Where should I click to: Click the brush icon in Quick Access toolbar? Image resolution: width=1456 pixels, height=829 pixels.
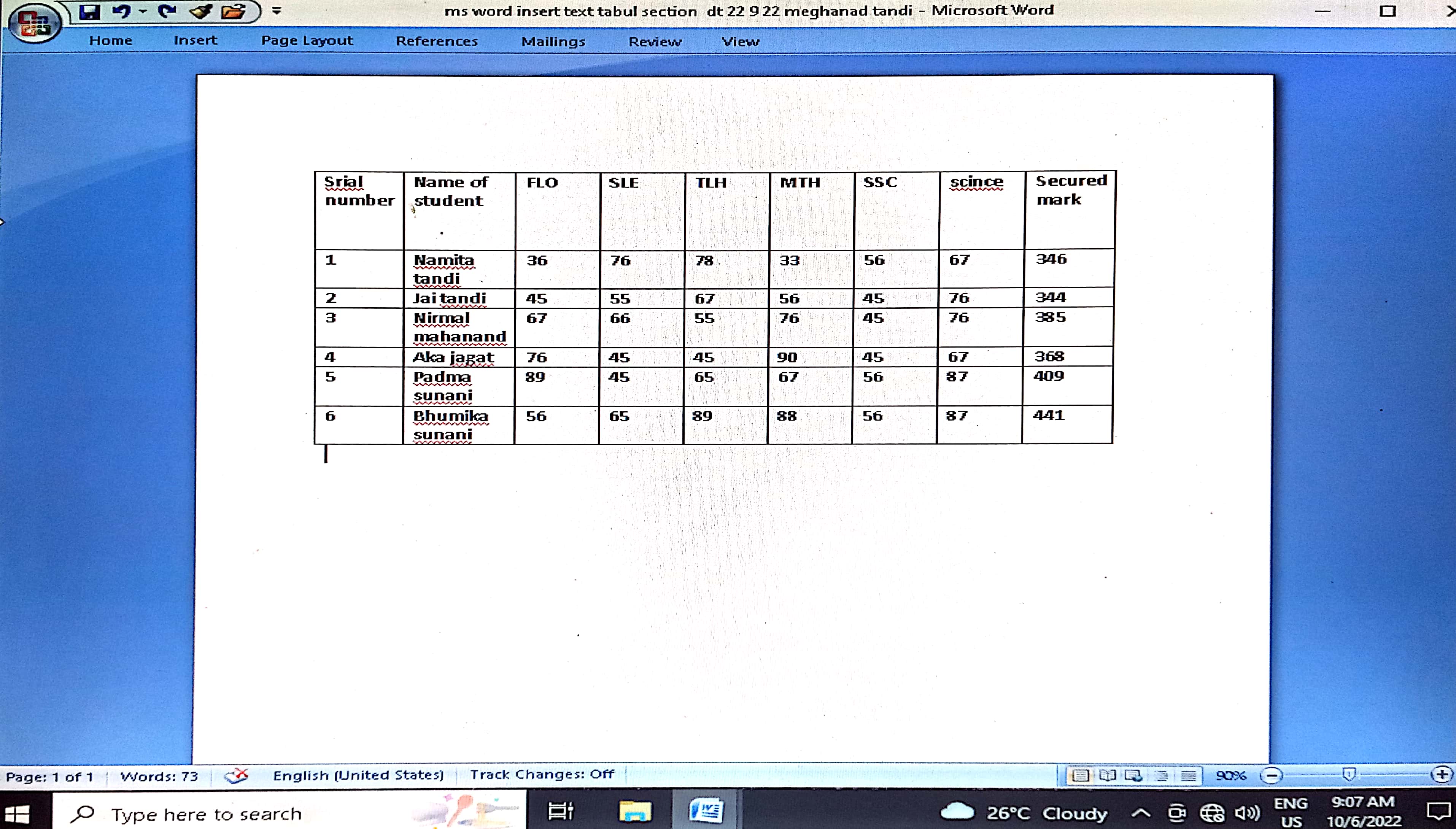pos(200,11)
